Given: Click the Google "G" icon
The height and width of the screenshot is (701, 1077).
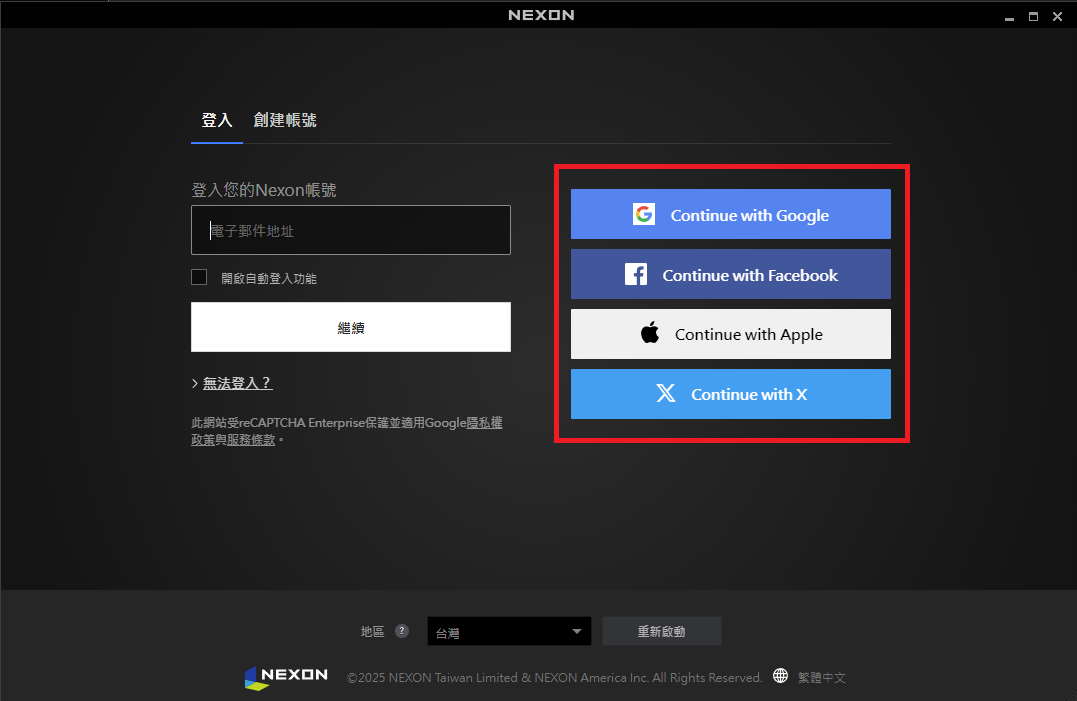Looking at the screenshot, I should pos(645,213).
